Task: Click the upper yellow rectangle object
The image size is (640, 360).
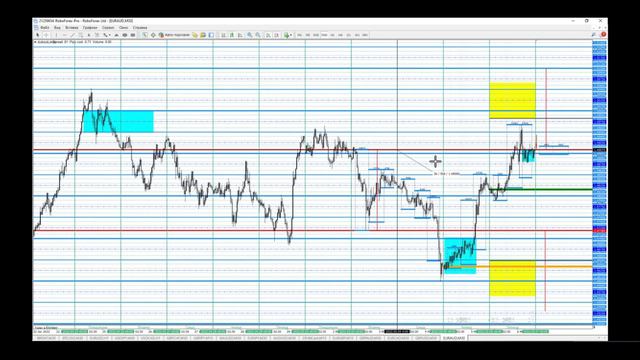Action: pos(512,100)
